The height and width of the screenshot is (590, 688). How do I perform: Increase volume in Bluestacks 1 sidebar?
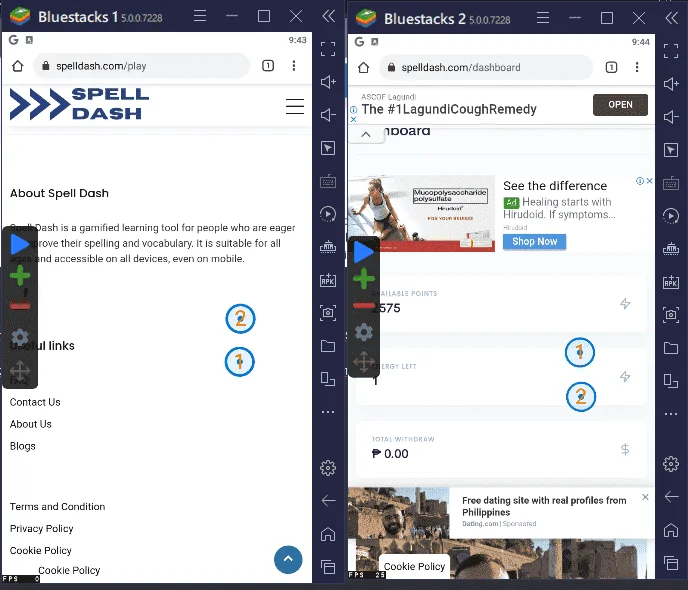pyautogui.click(x=328, y=82)
